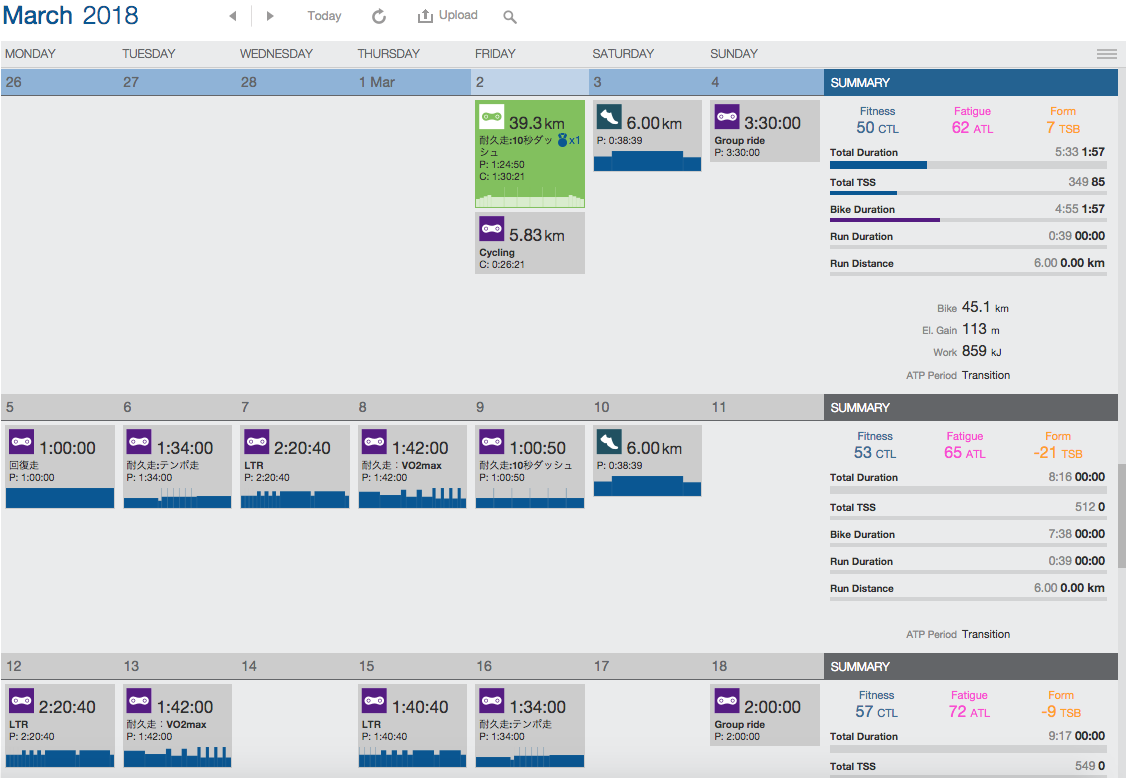Open March 2018 month title
The height and width of the screenshot is (778, 1126).
(x=71, y=16)
